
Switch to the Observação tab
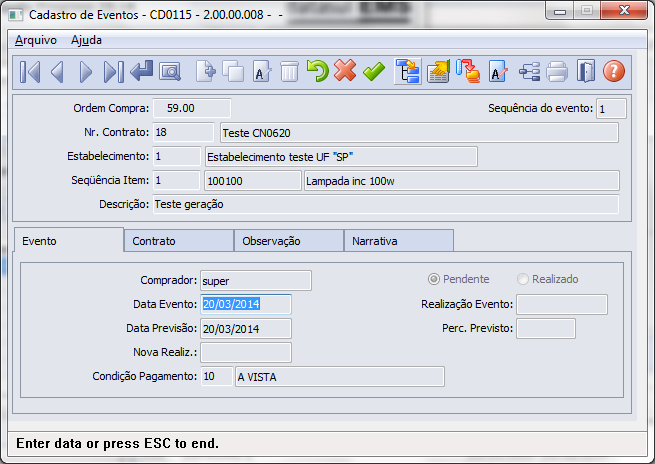(289, 241)
